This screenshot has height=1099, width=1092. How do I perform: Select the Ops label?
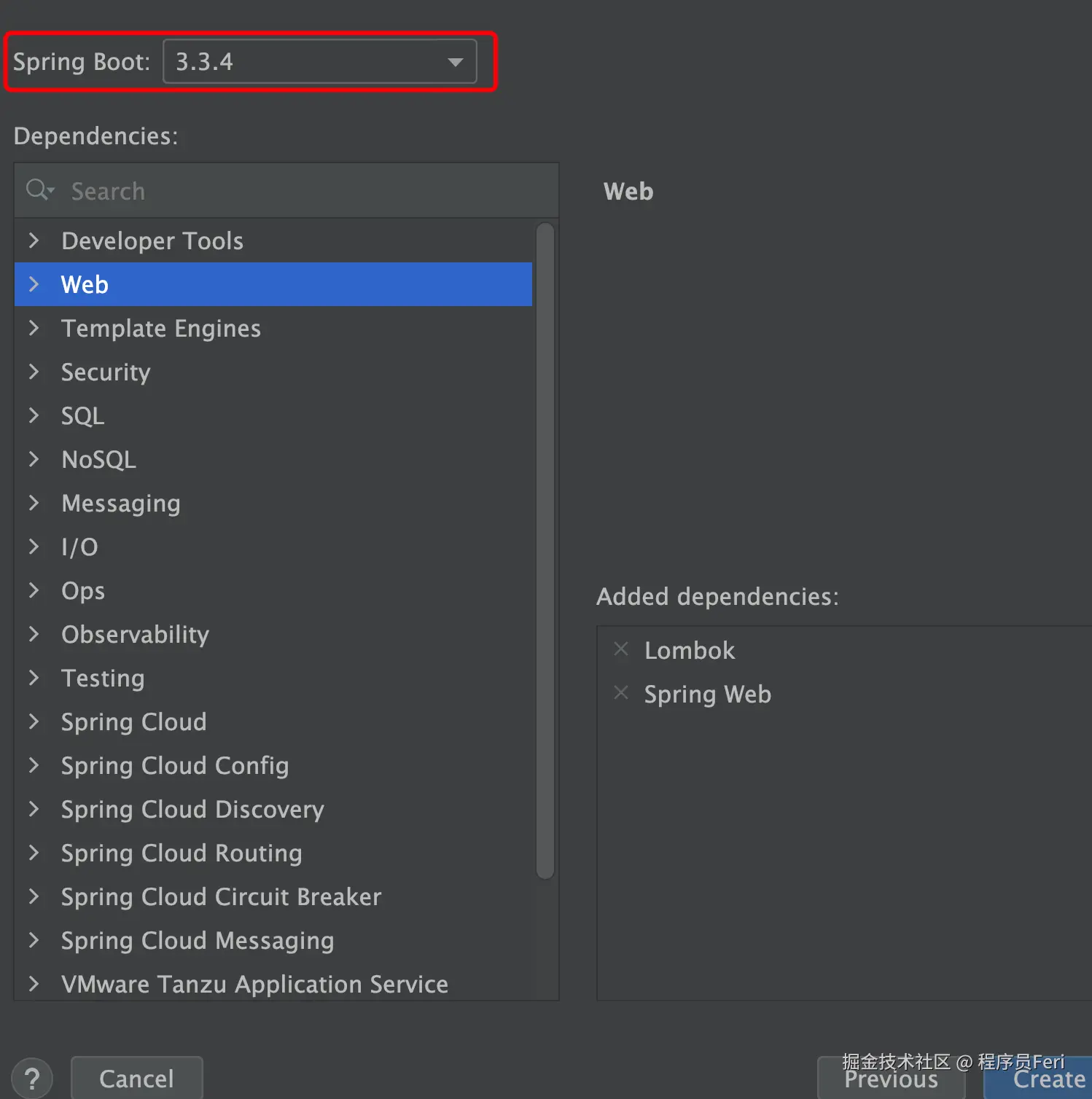[83, 591]
